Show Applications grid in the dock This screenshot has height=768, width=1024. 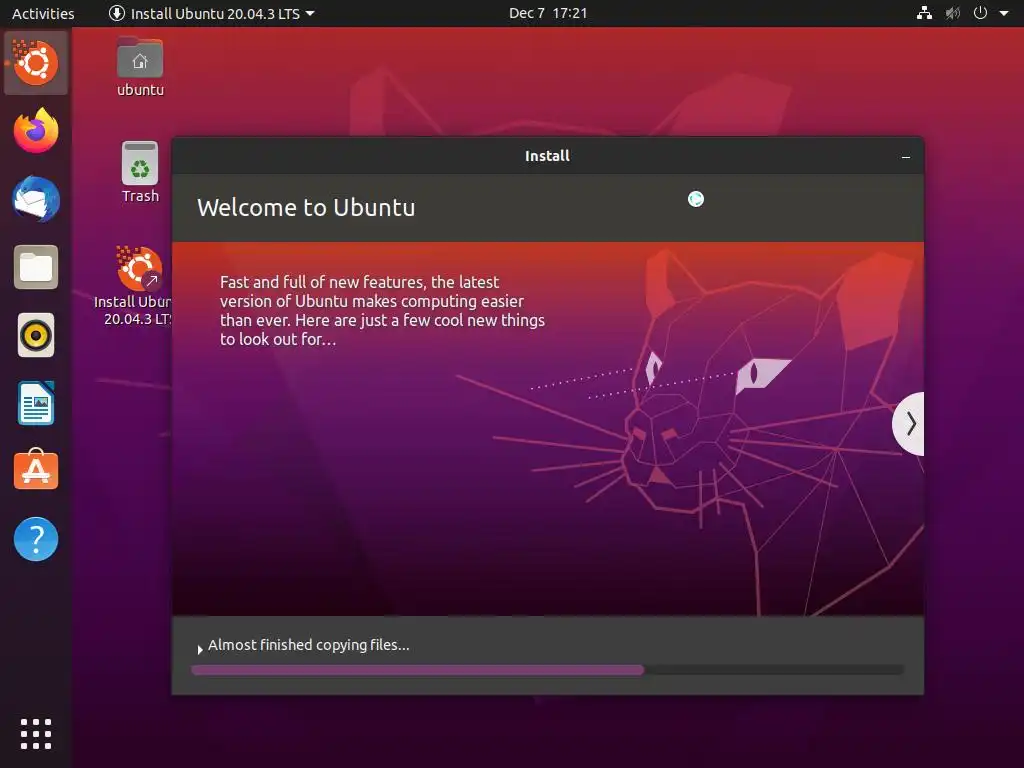coord(36,734)
